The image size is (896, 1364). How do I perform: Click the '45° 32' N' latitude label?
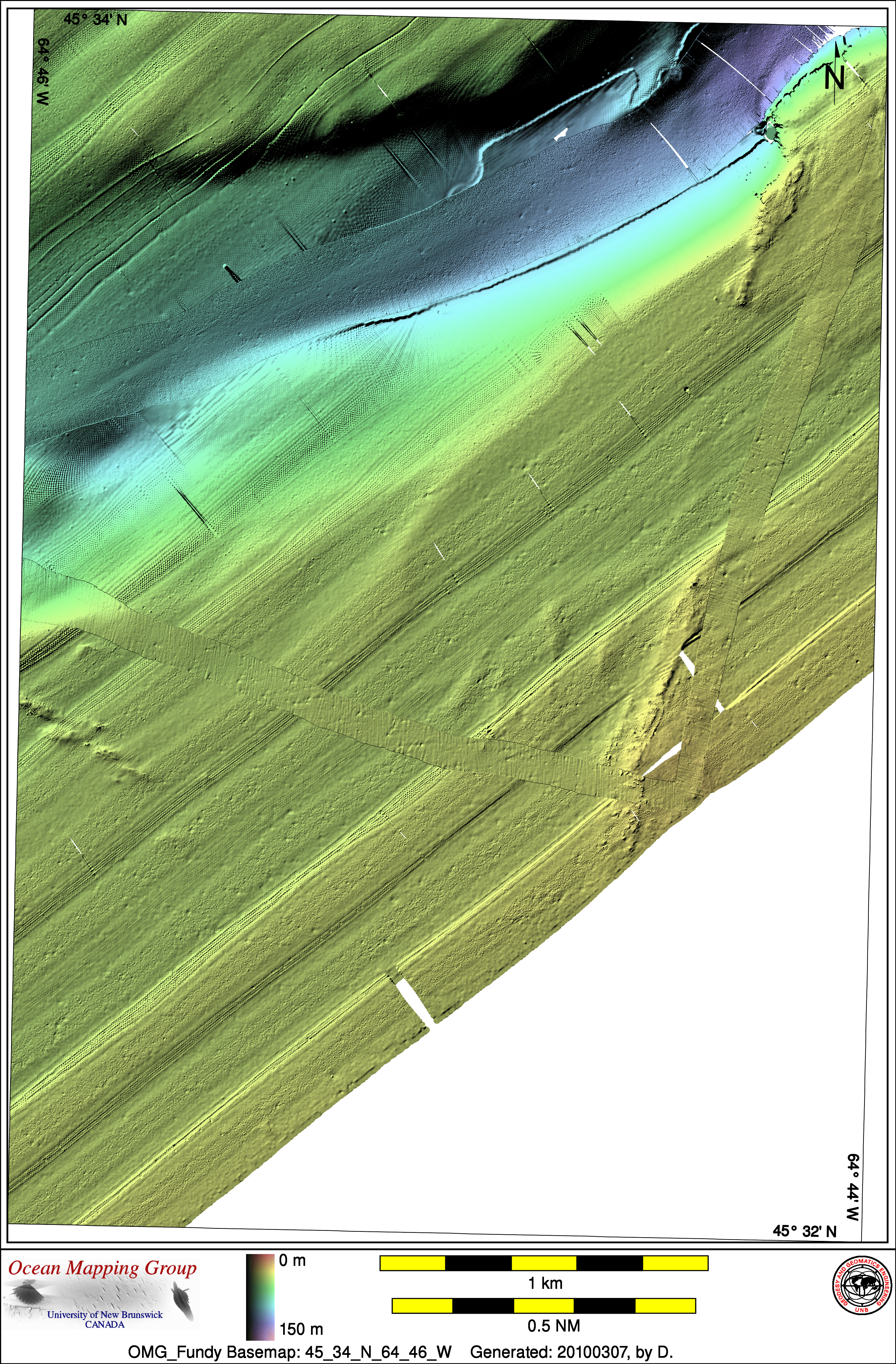(x=804, y=1231)
